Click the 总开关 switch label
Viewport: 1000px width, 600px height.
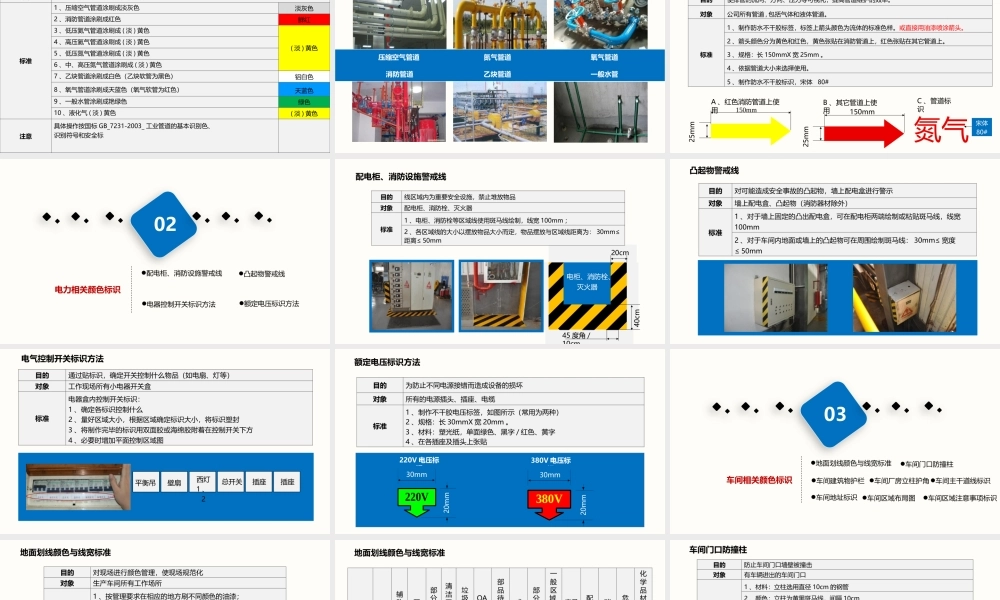click(231, 482)
